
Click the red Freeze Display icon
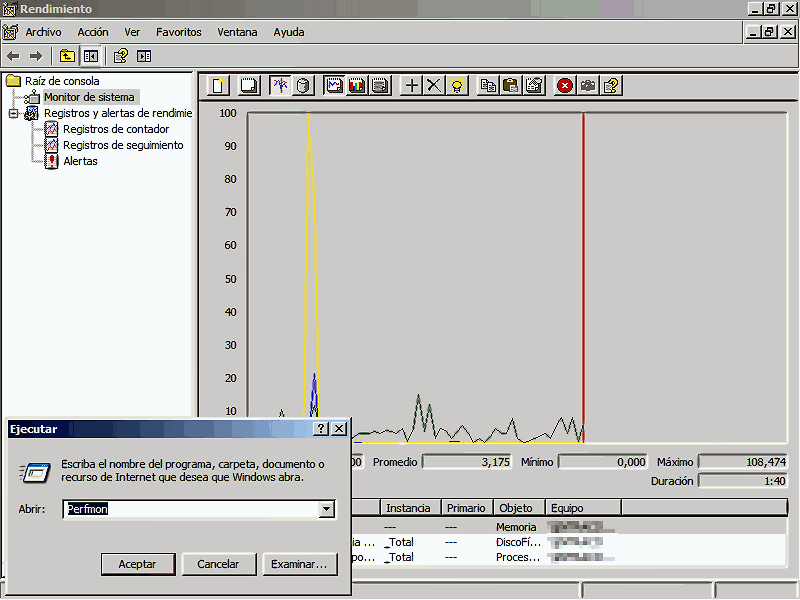565,85
